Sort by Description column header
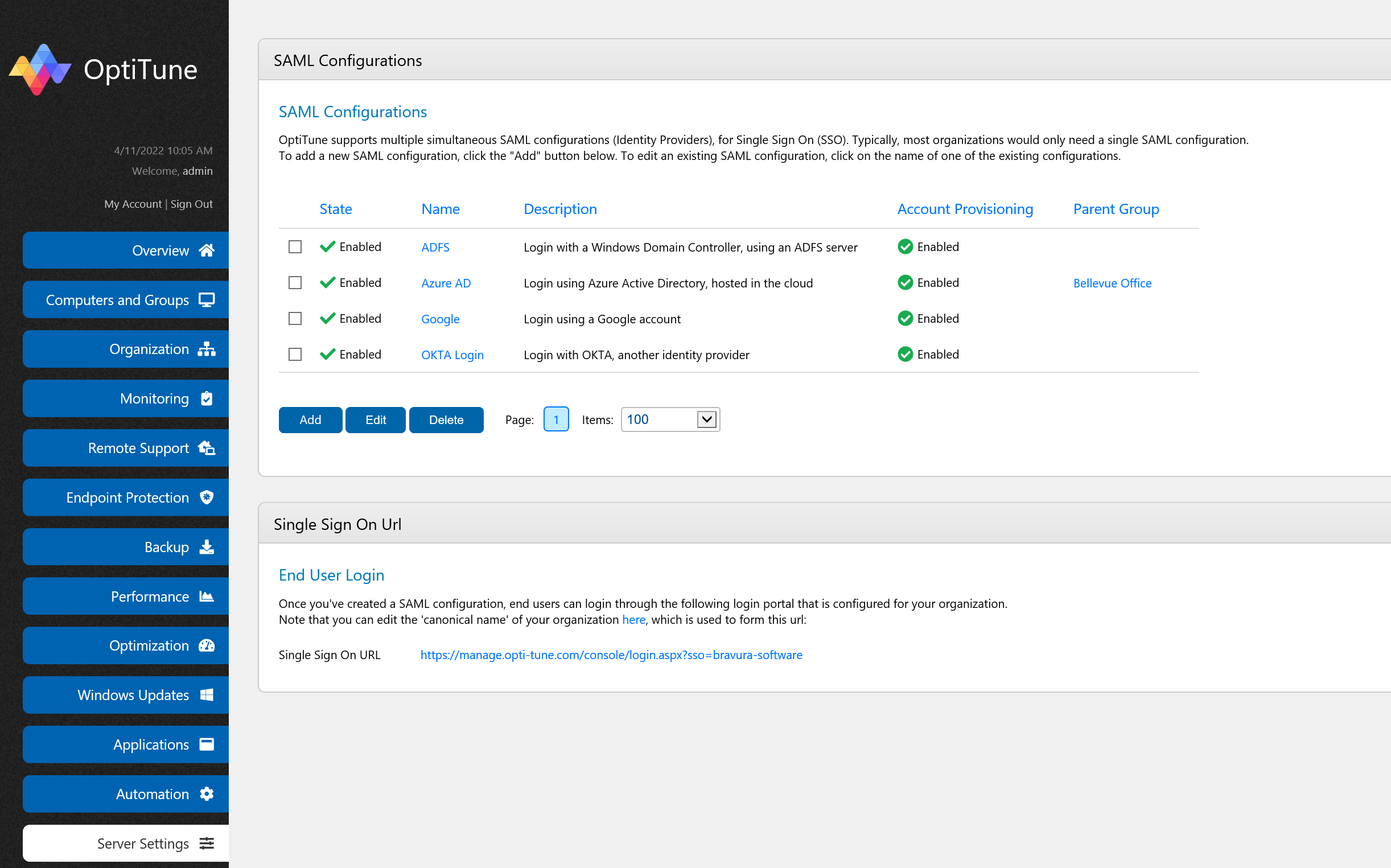This screenshot has width=1391, height=868. click(560, 209)
